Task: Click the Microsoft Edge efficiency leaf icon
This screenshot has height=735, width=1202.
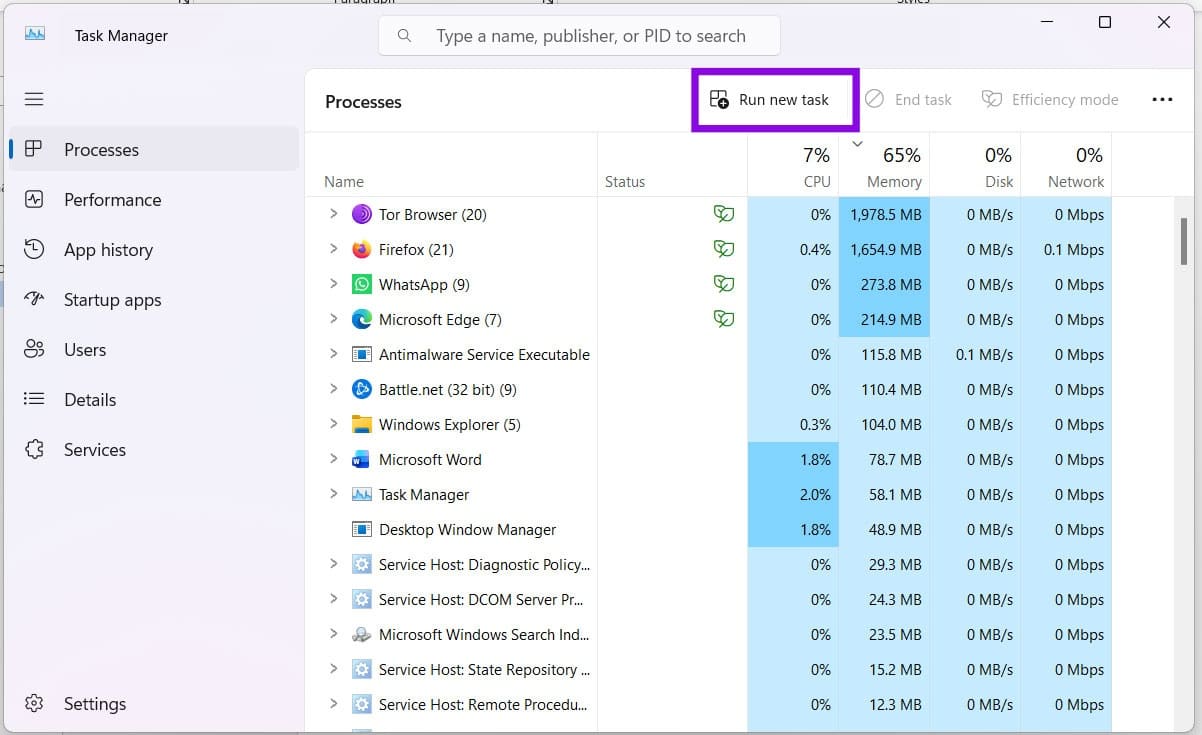Action: [723, 319]
